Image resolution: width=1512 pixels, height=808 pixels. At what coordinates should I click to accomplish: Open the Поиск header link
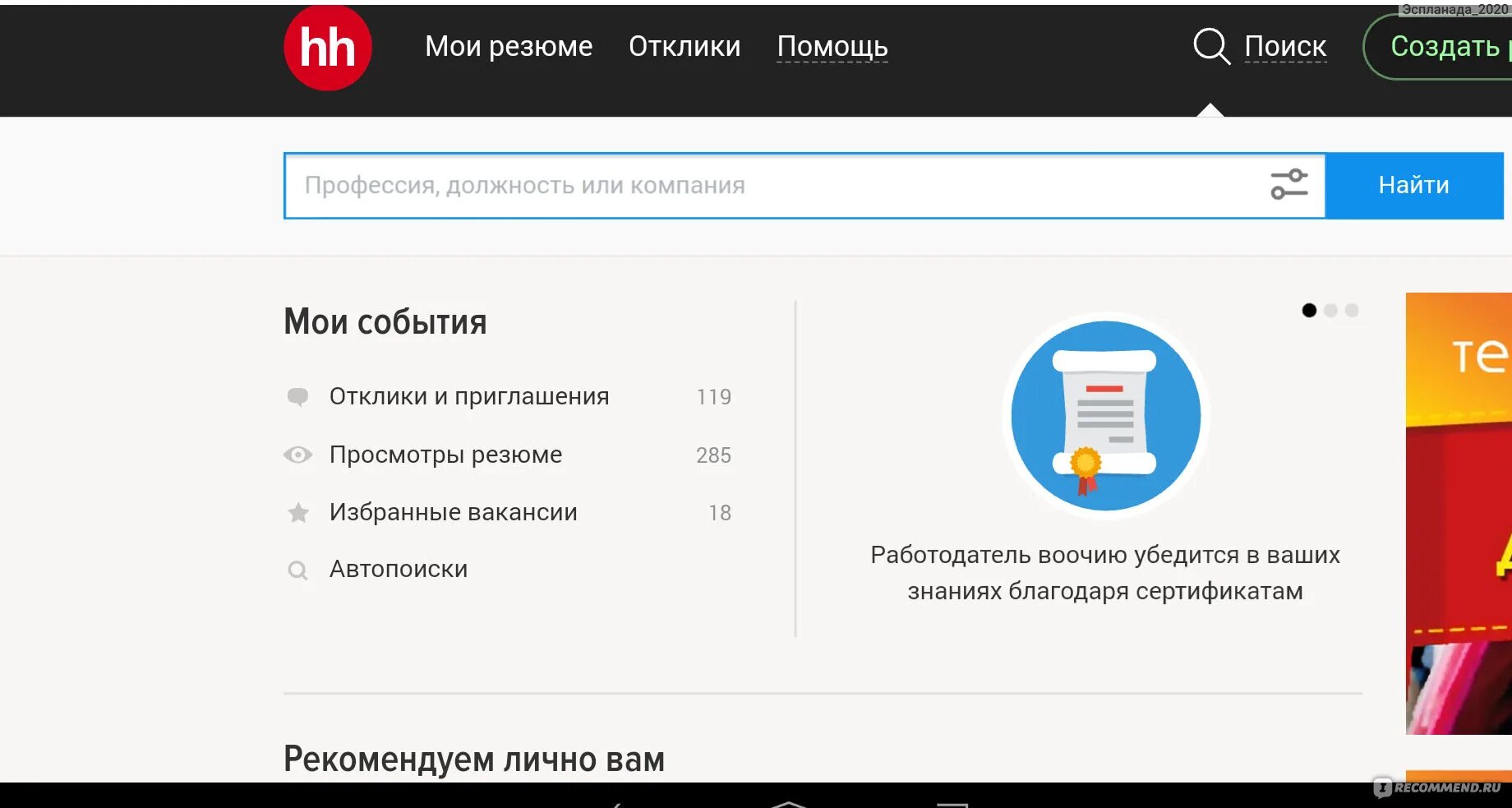(x=1285, y=46)
